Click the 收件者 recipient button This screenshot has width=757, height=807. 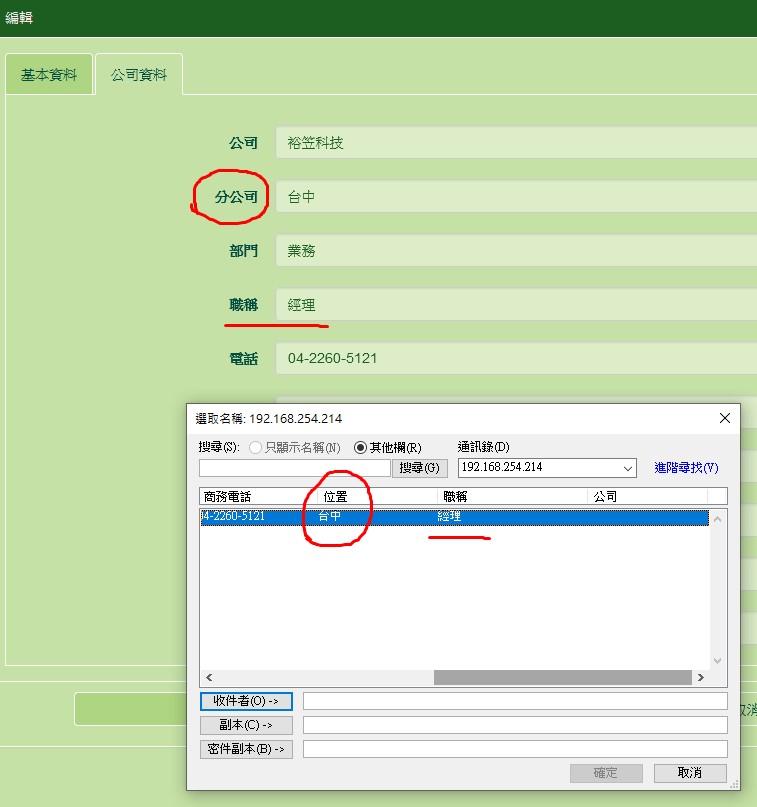(x=246, y=701)
